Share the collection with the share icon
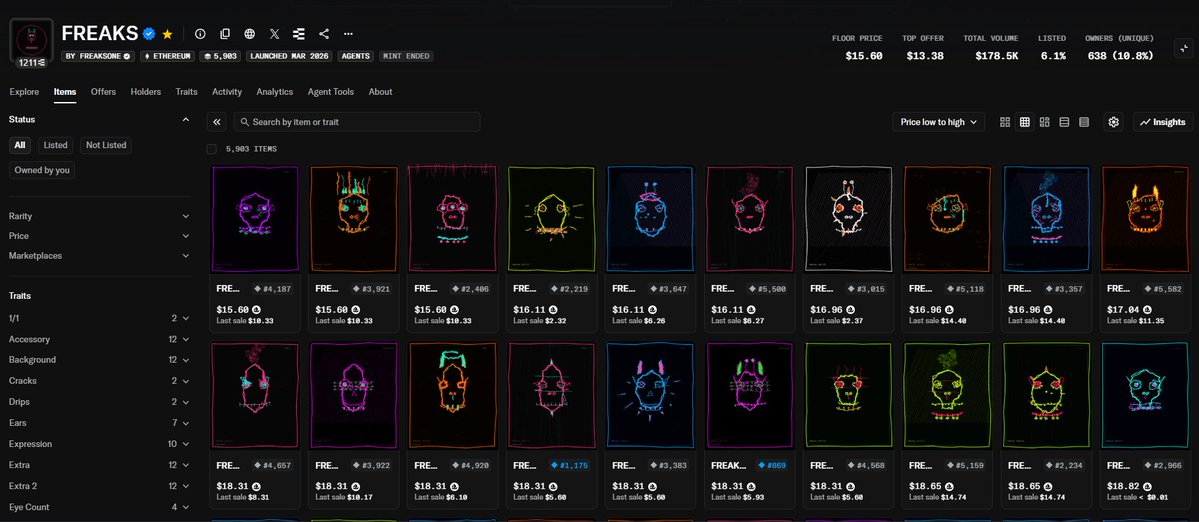The height and width of the screenshot is (522, 1199). tap(323, 34)
